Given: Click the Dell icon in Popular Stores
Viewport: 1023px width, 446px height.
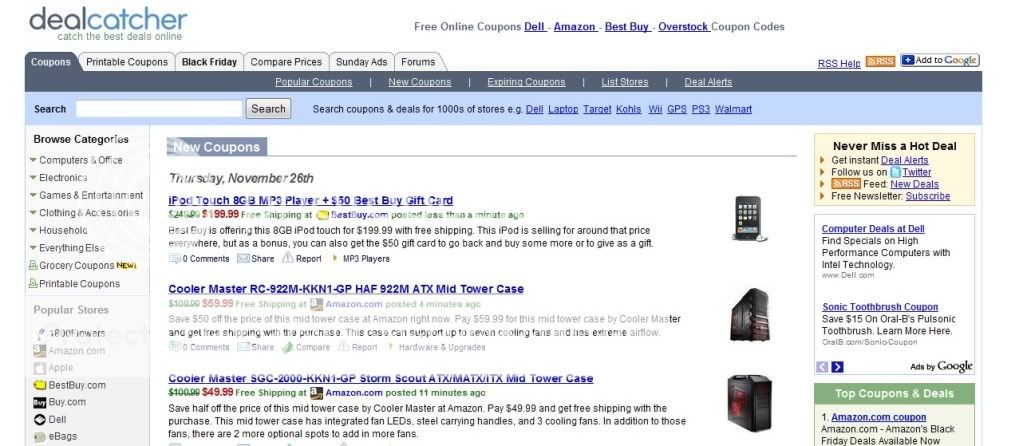Looking at the screenshot, I should 39,419.
